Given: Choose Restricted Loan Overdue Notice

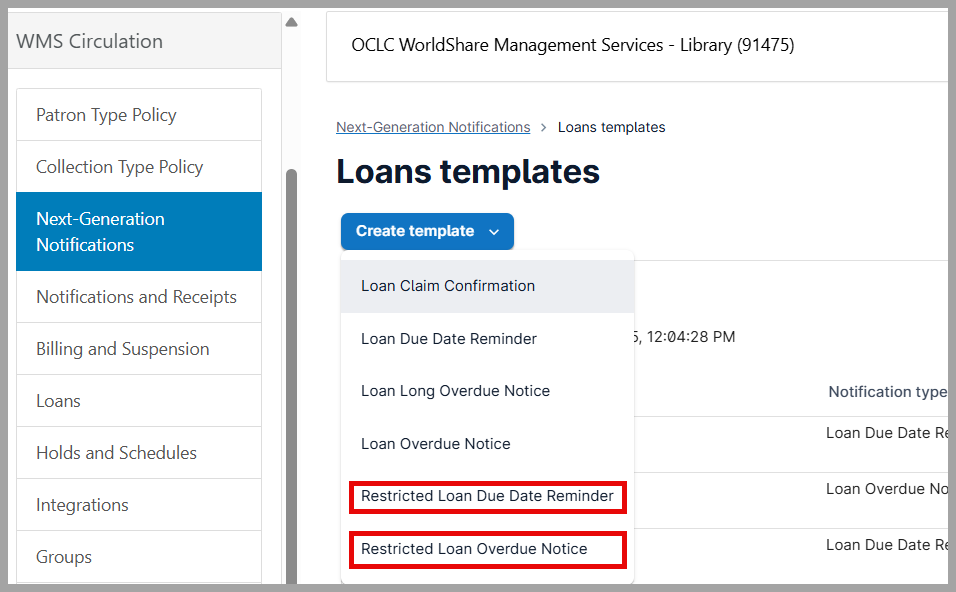Looking at the screenshot, I should (x=474, y=549).
